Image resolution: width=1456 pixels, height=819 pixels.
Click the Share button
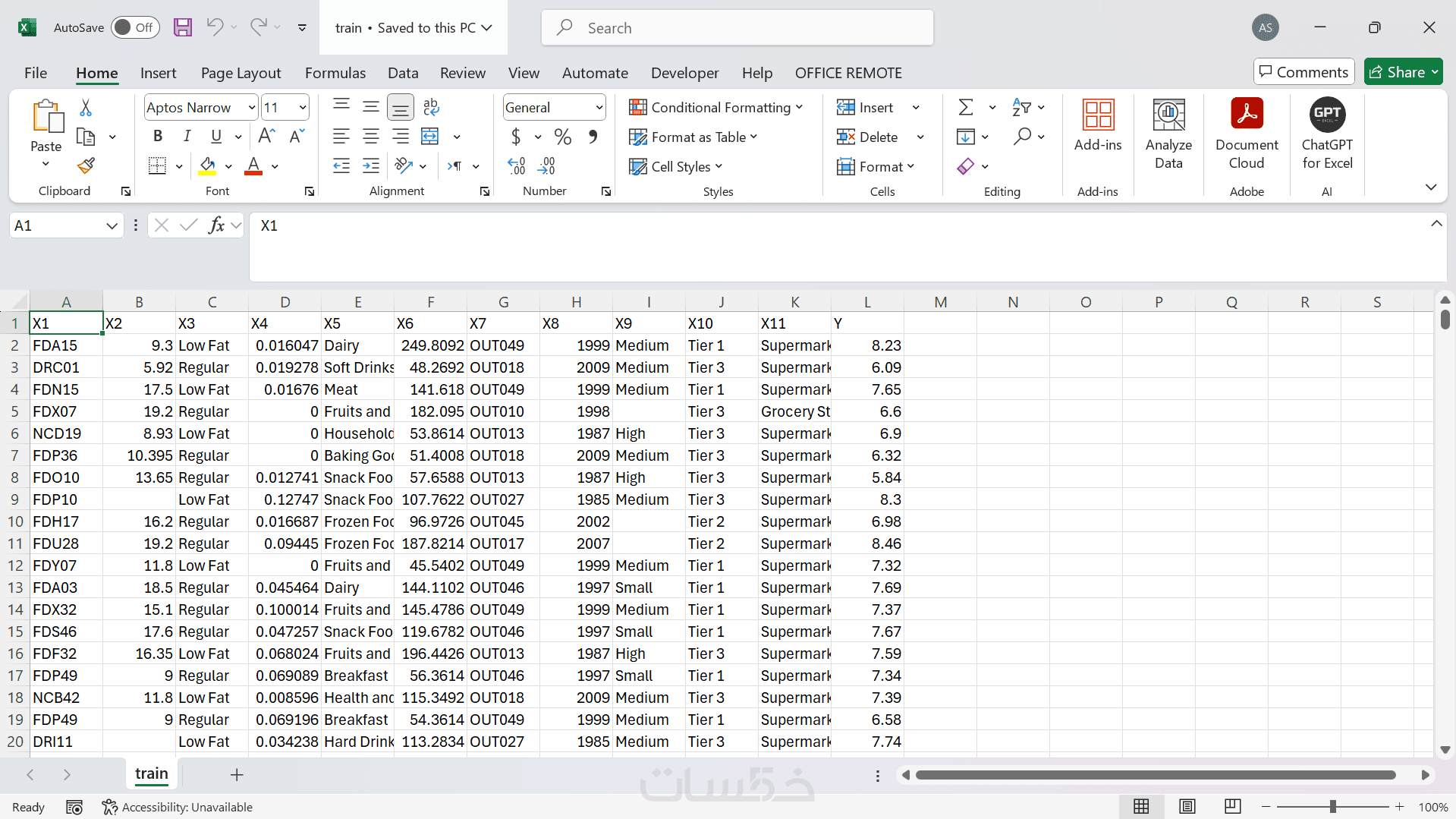click(x=1403, y=72)
